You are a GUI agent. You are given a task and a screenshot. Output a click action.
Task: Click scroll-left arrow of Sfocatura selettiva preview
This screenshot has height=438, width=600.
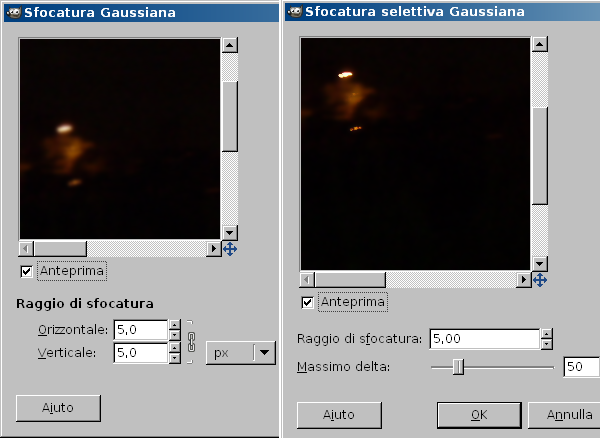point(308,280)
